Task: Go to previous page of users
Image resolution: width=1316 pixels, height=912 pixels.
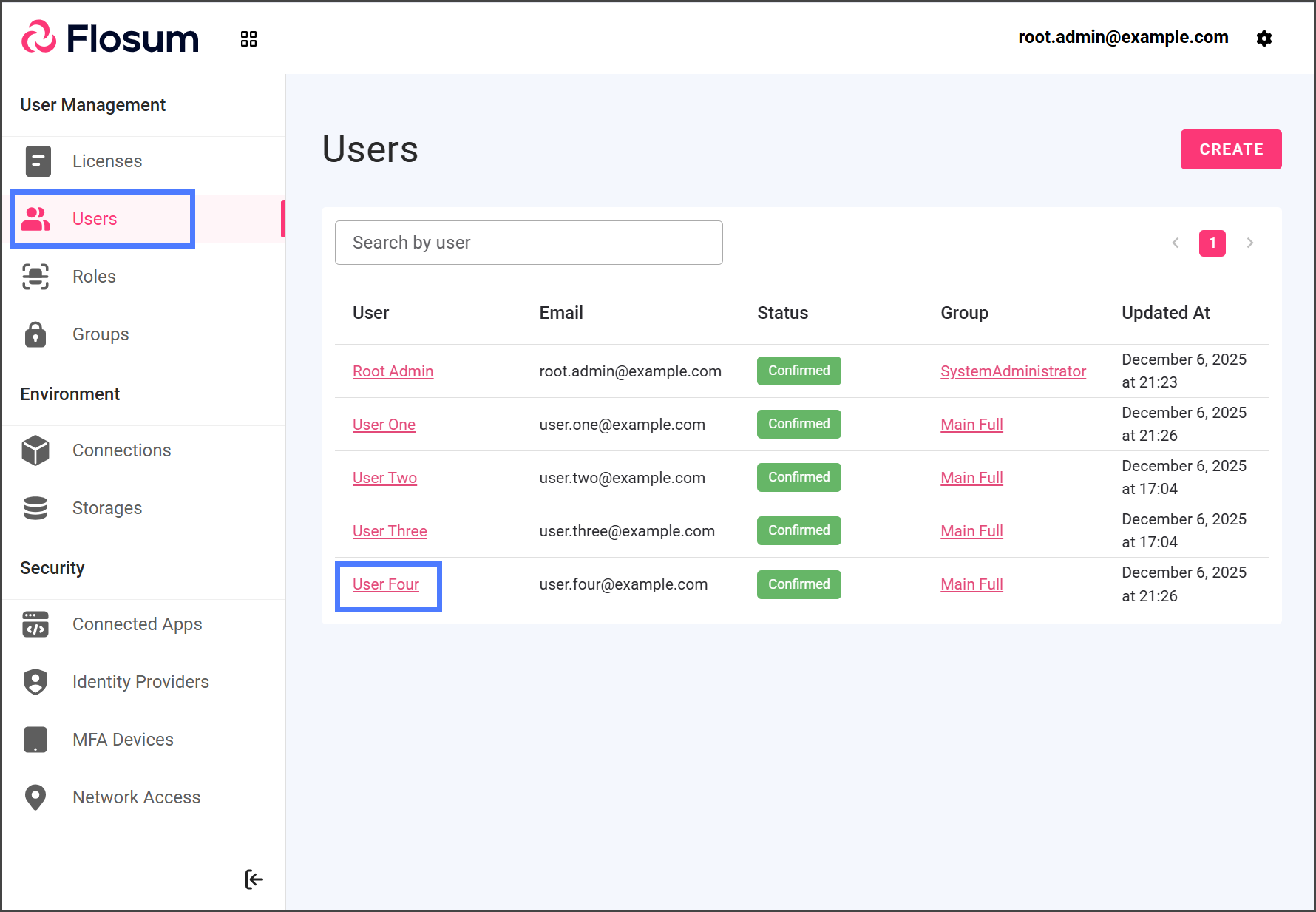Action: pos(1175,243)
